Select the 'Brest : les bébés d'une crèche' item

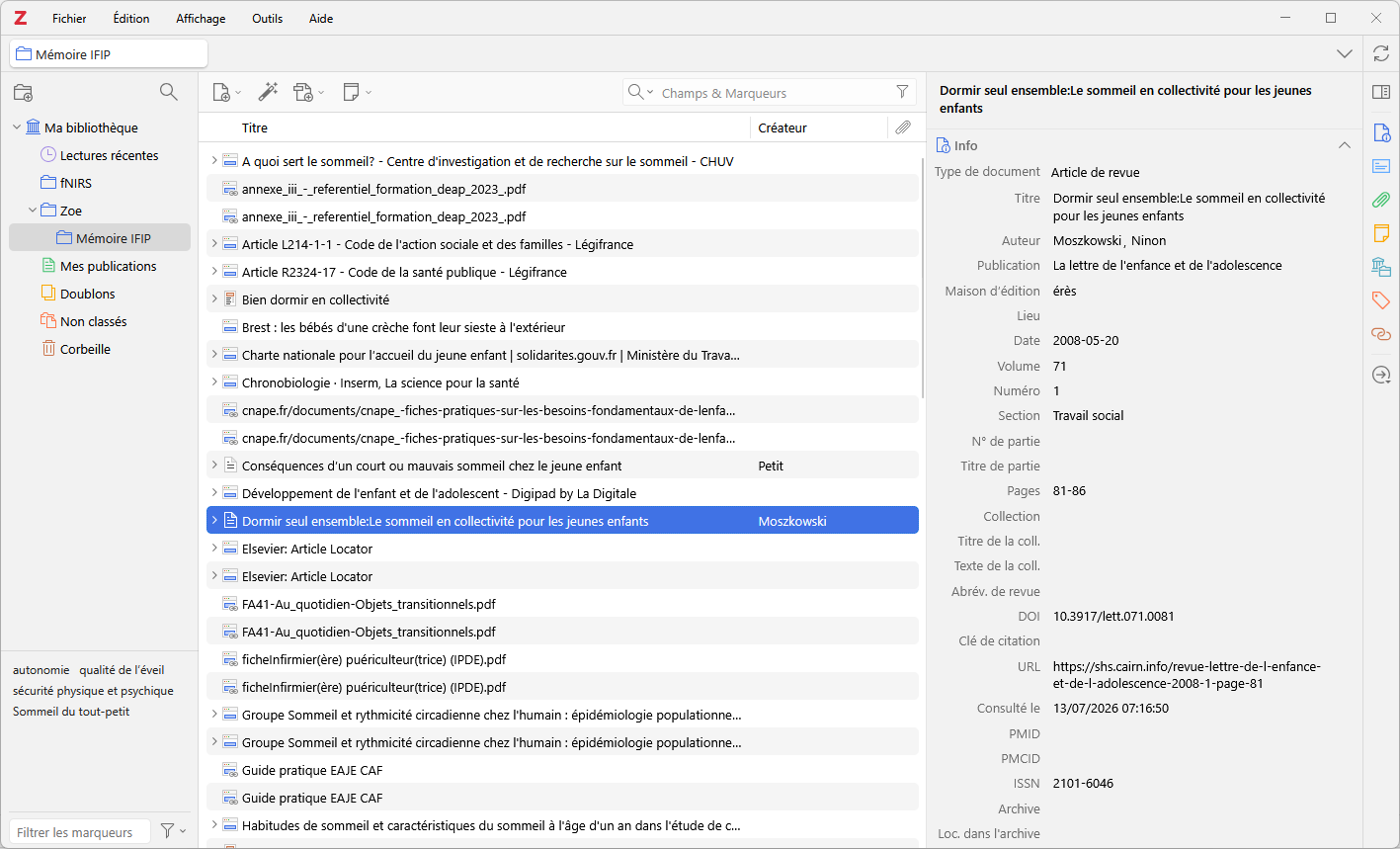click(562, 327)
